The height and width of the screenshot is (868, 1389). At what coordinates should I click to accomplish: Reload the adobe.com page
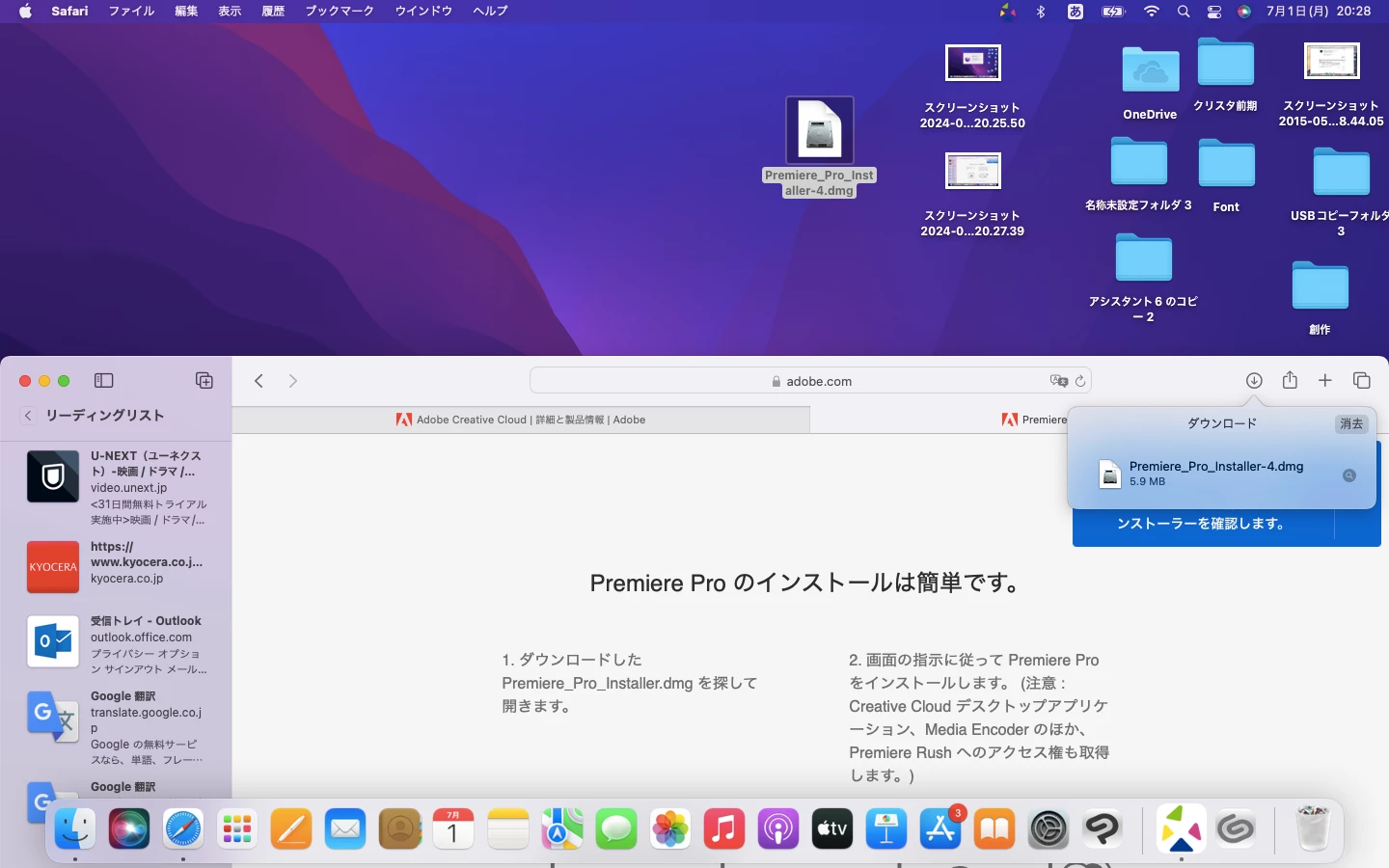click(1080, 381)
